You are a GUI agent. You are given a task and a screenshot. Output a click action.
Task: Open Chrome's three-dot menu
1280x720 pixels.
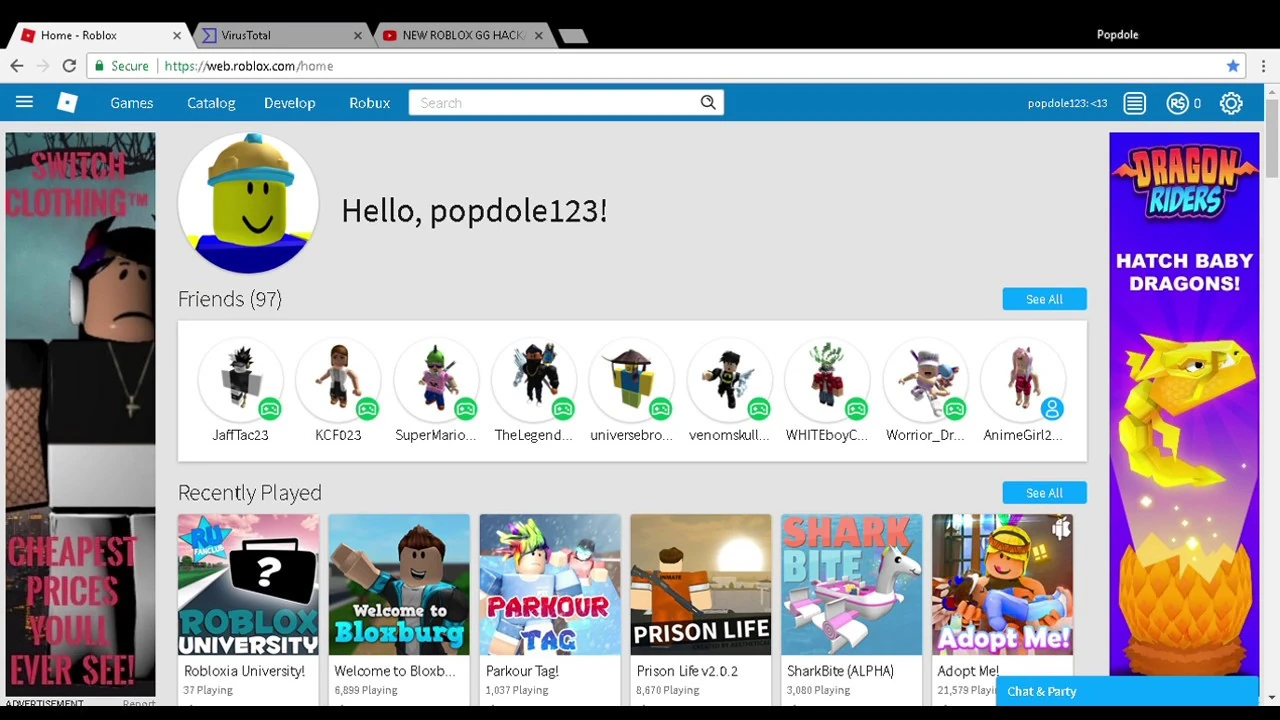(1264, 66)
